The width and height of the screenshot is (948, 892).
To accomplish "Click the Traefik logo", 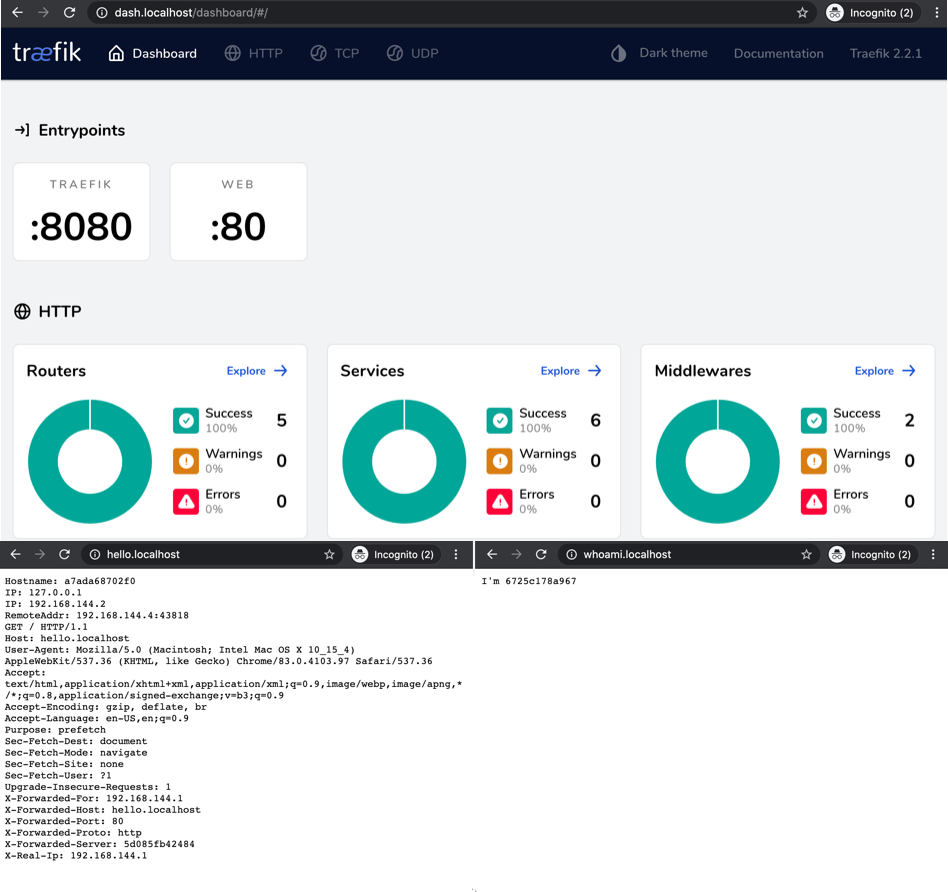I will coord(47,53).
